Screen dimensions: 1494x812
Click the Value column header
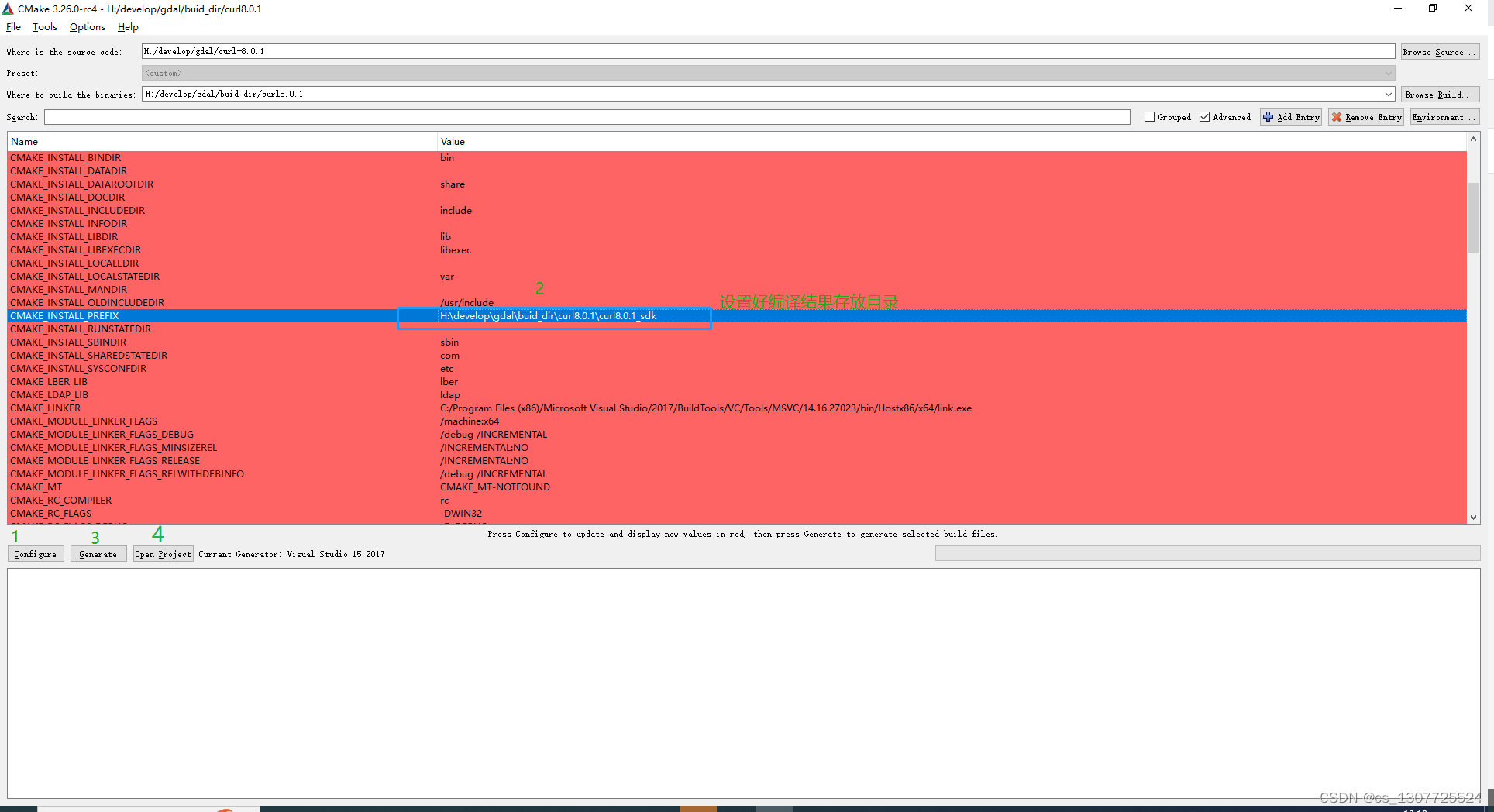pyautogui.click(x=952, y=141)
